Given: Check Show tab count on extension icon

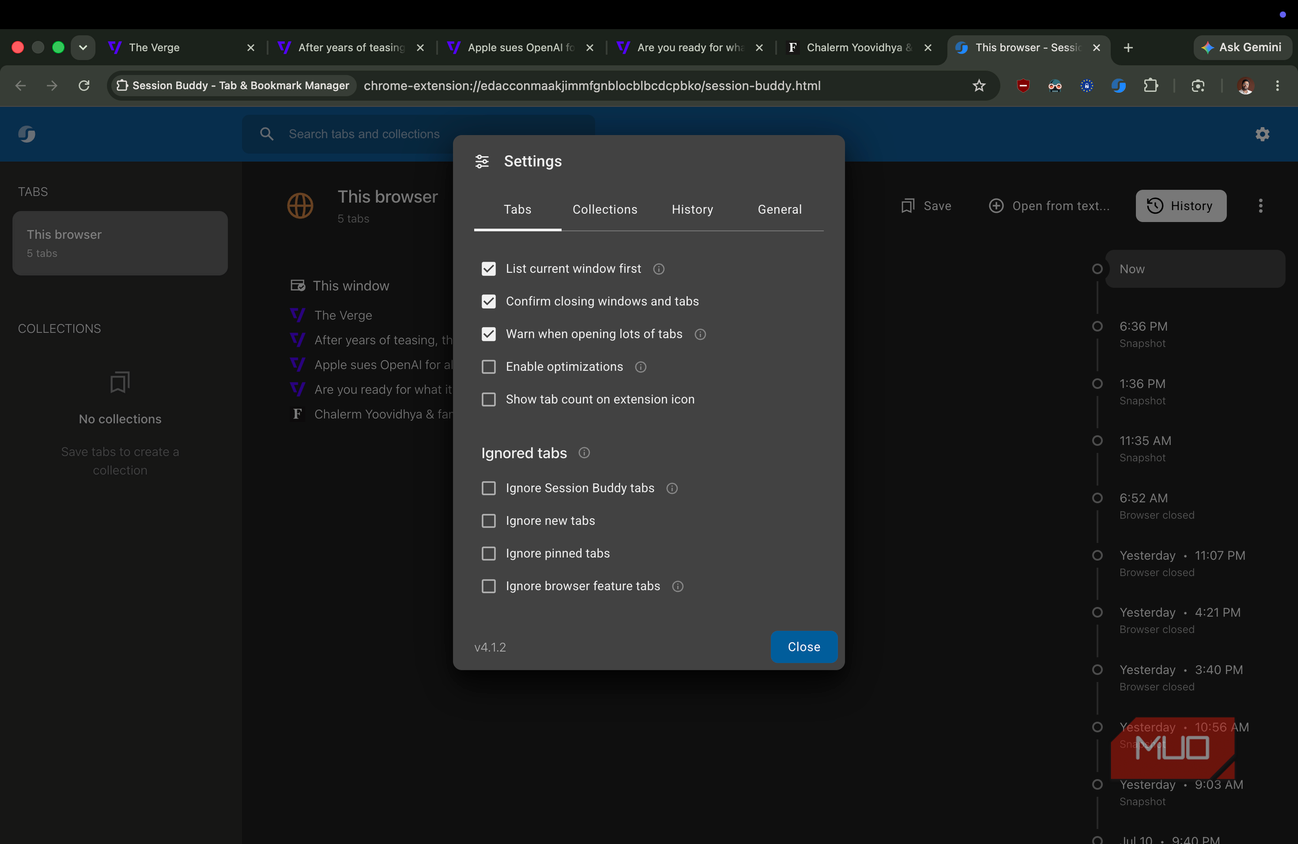Looking at the screenshot, I should 489,399.
